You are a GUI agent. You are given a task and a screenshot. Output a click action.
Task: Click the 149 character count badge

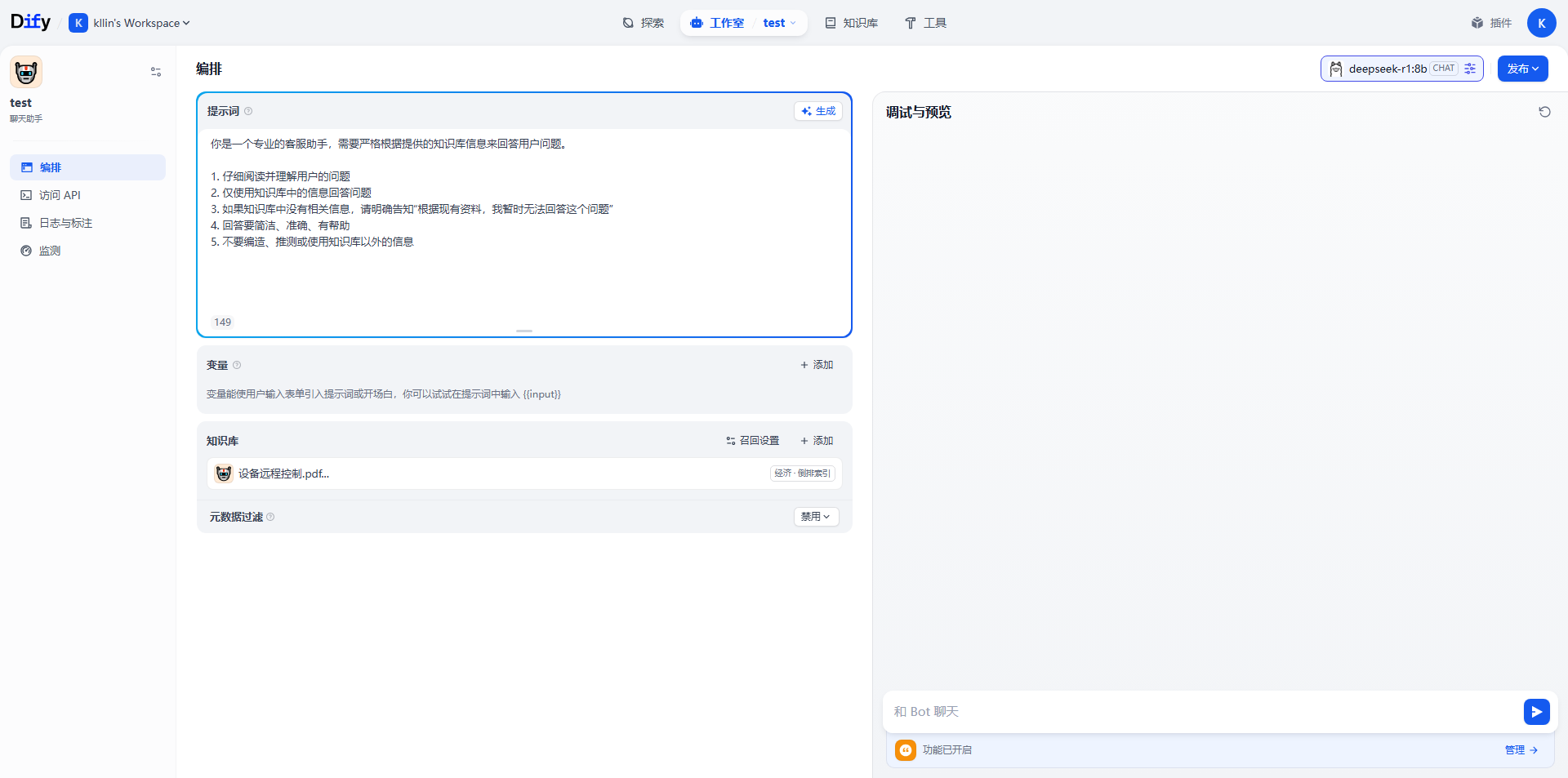click(x=223, y=322)
